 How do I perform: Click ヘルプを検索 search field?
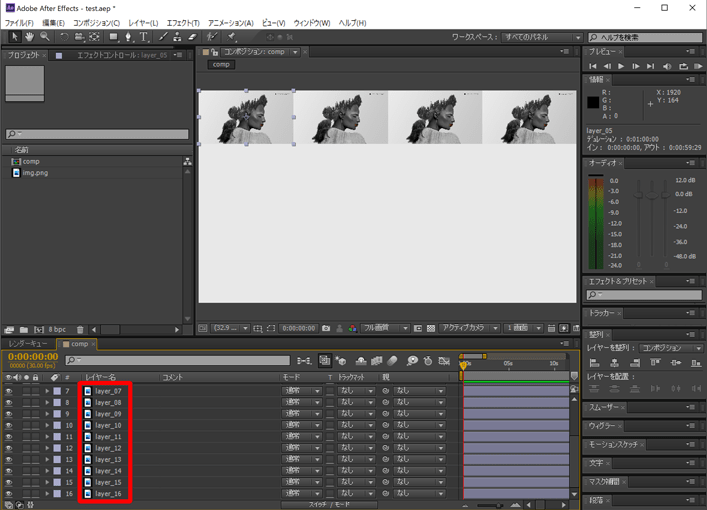coord(645,37)
